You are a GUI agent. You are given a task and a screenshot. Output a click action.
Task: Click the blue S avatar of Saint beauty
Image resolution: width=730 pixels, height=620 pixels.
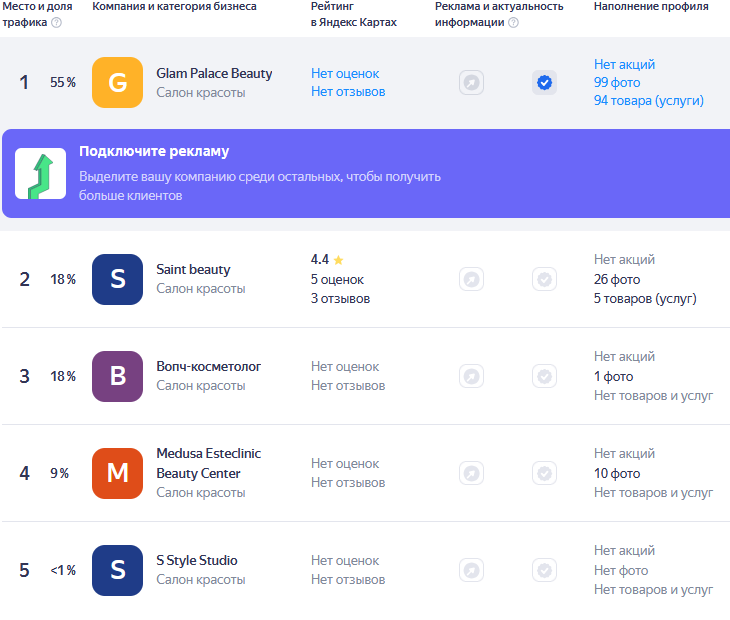coord(117,279)
